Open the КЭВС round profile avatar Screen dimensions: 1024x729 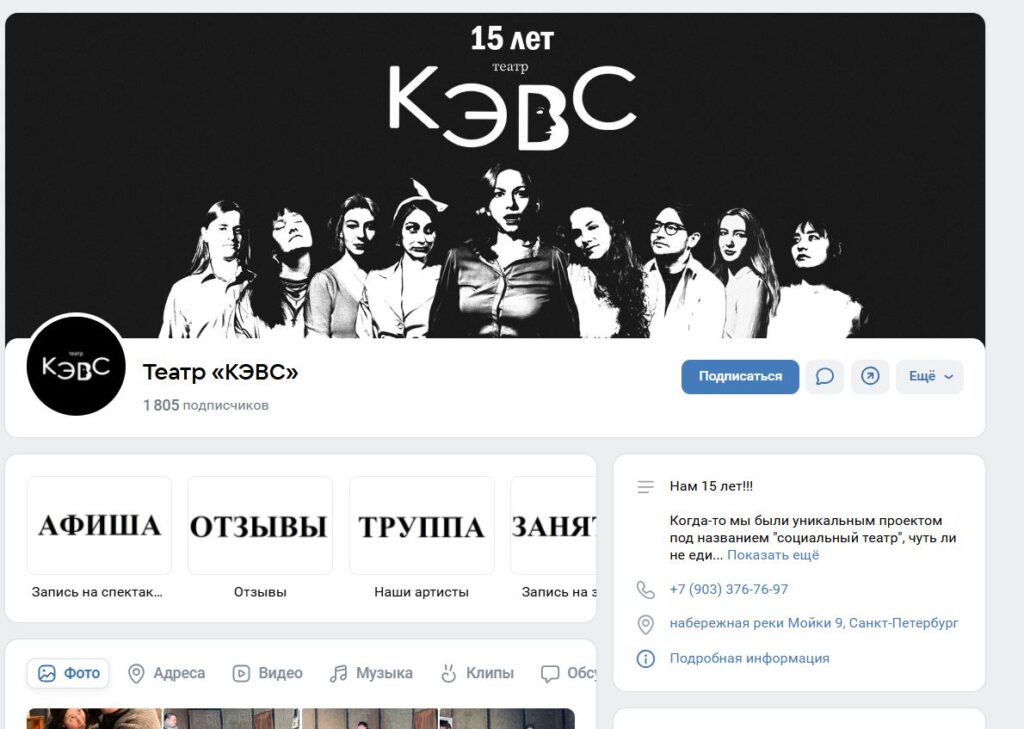[x=76, y=366]
